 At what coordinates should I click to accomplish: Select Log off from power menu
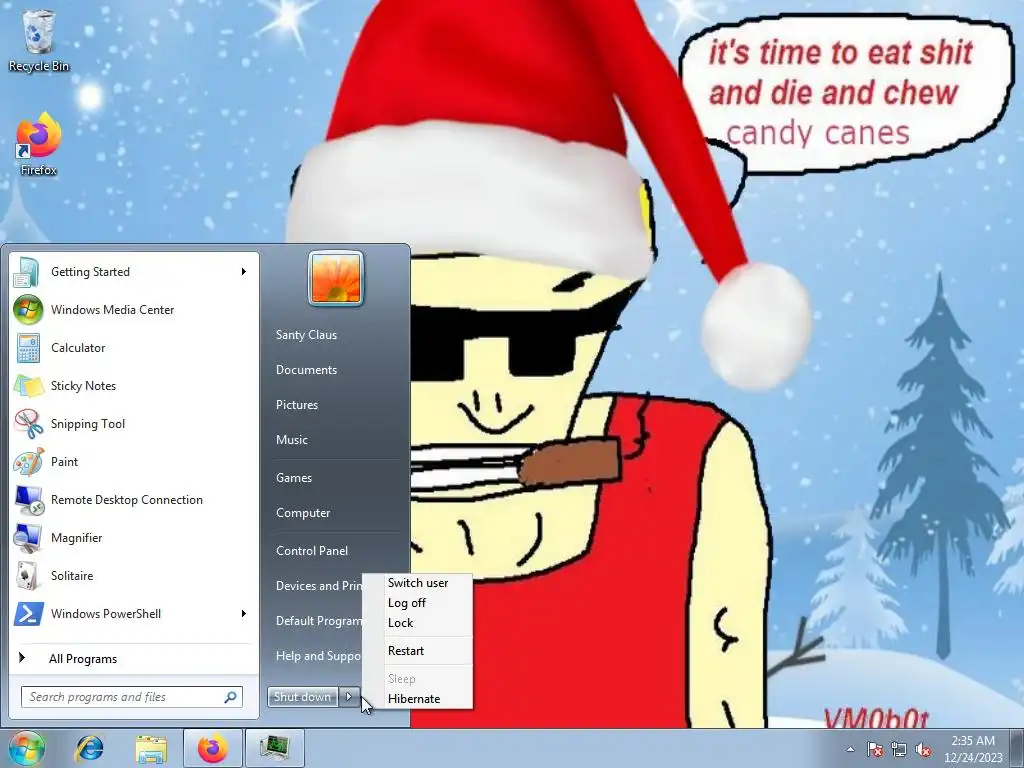(x=407, y=603)
